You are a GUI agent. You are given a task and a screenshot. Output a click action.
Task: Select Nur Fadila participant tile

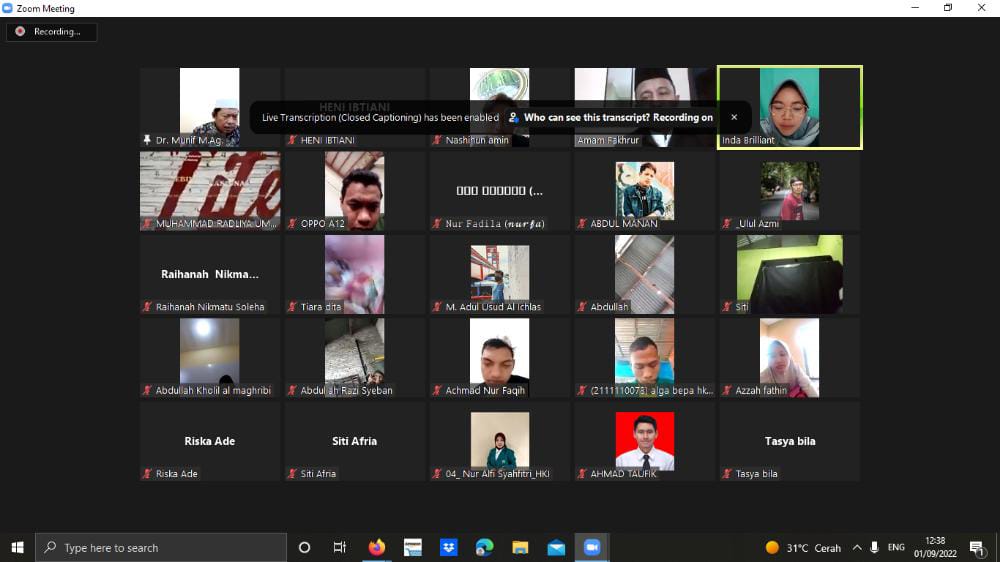(499, 191)
